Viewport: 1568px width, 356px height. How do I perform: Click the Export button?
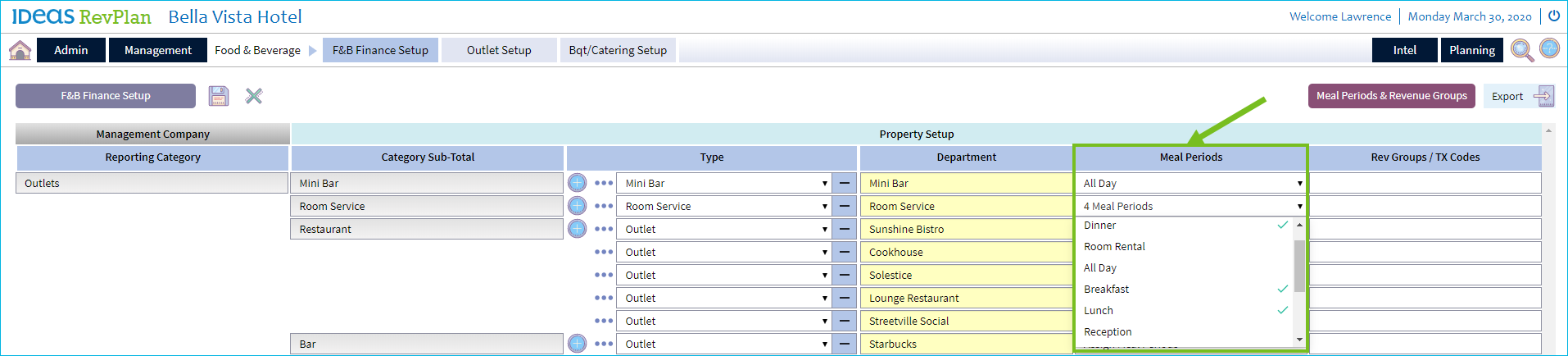click(1518, 96)
